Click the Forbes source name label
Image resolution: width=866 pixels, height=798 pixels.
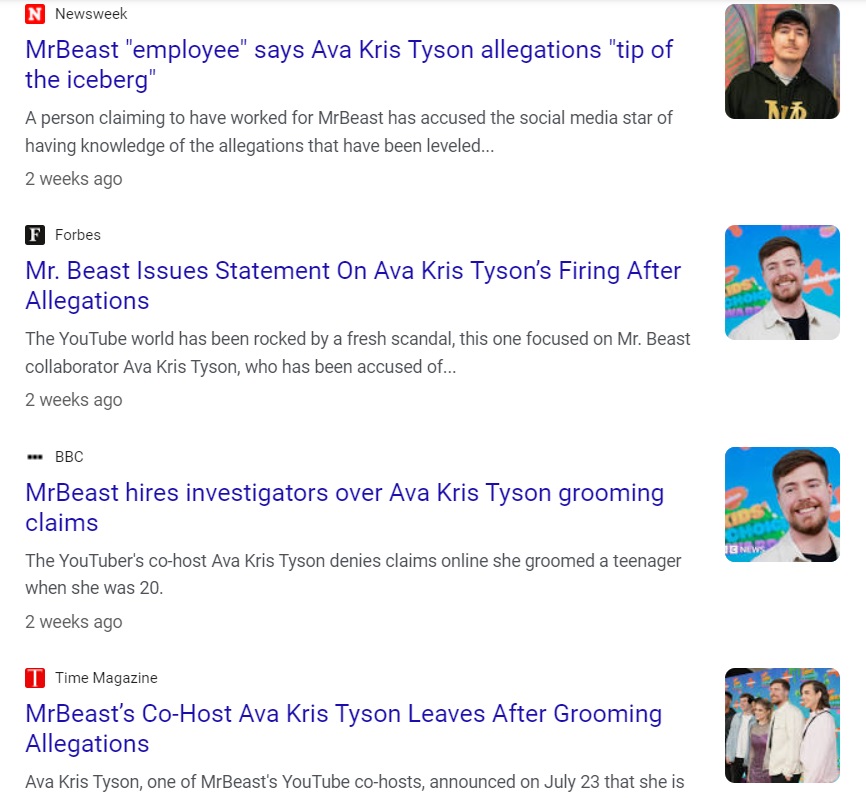click(78, 235)
